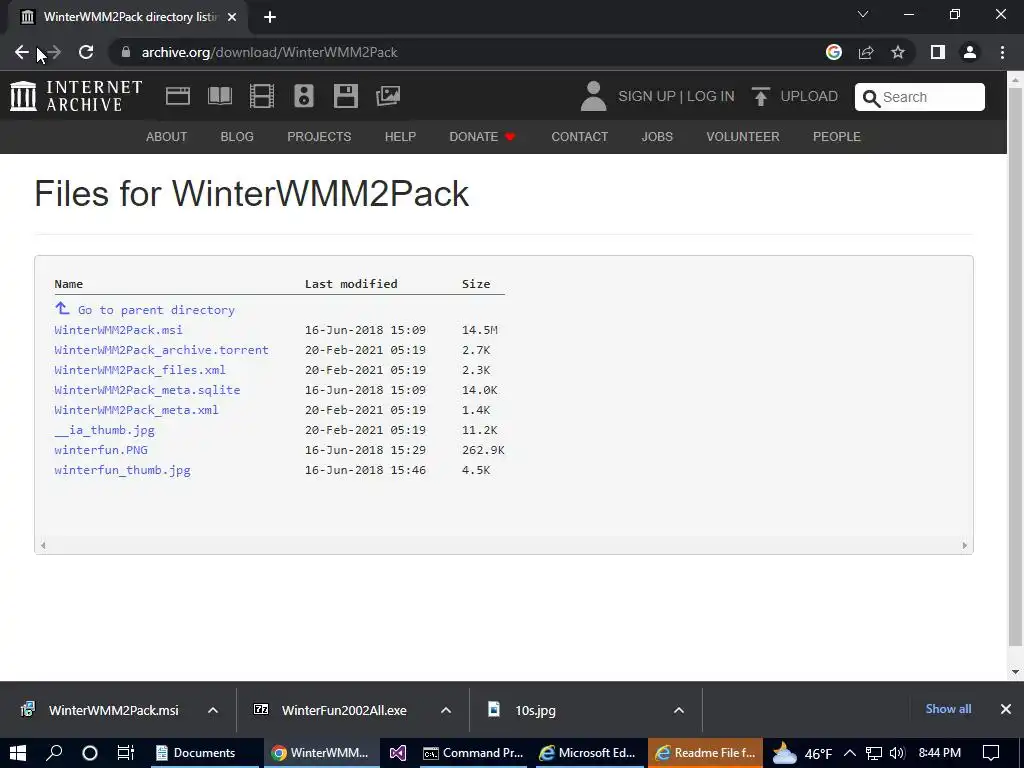Open Chrome three-dot menu
The width and height of the screenshot is (1024, 768).
point(1002,52)
